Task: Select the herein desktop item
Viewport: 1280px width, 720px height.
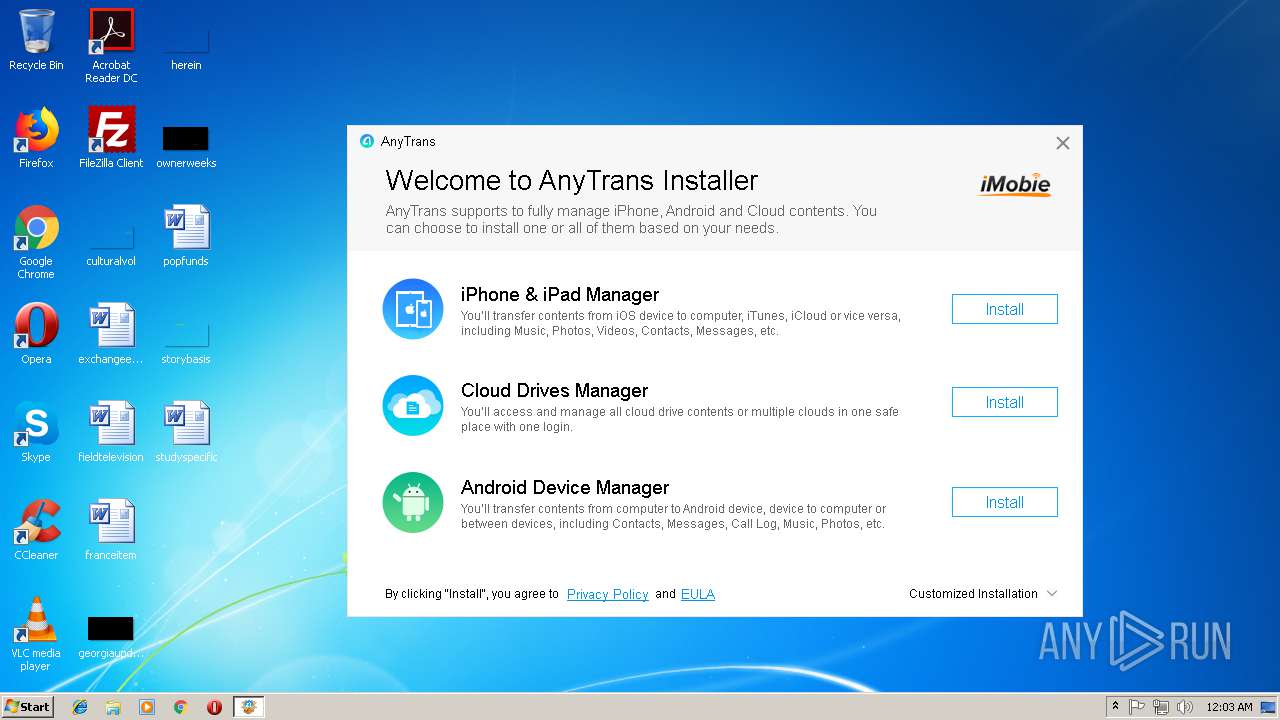Action: click(x=186, y=47)
